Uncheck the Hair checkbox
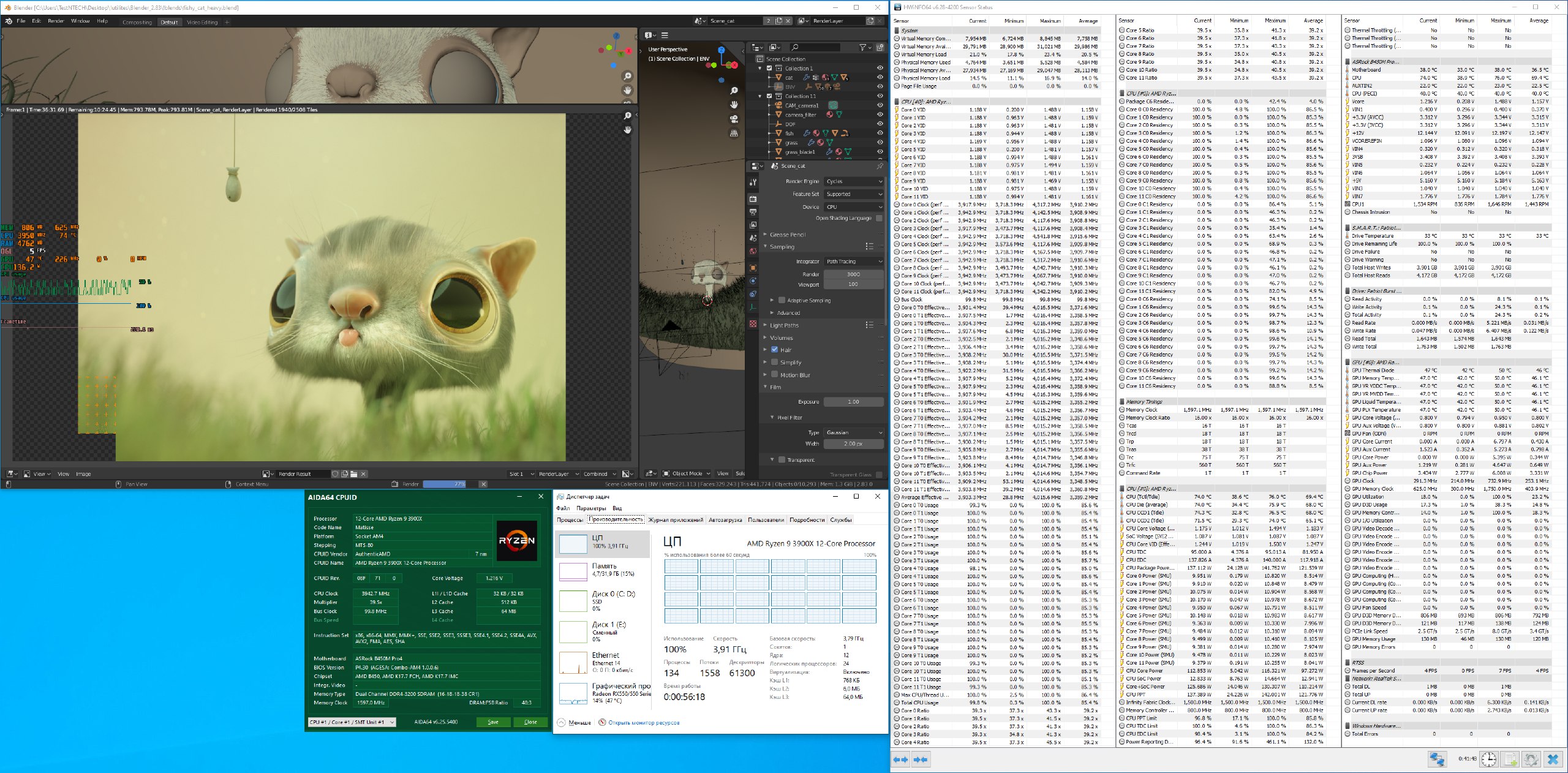The width and height of the screenshot is (1568, 773). pos(775,350)
